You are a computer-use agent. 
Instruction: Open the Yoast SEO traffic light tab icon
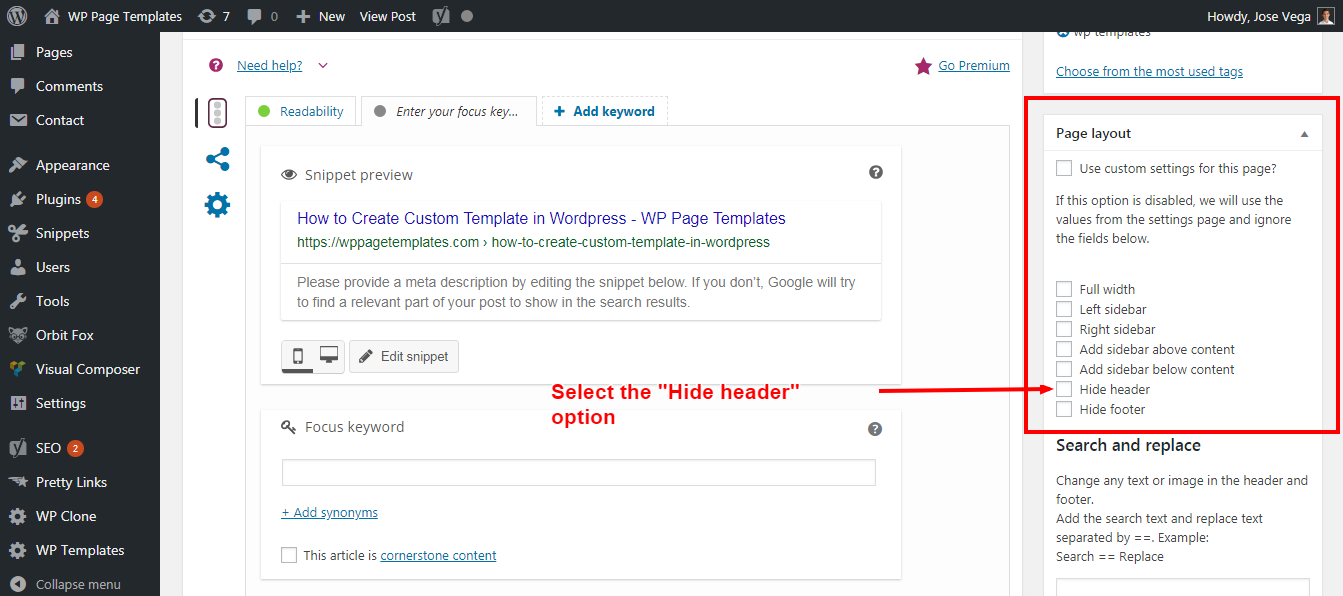click(x=217, y=113)
